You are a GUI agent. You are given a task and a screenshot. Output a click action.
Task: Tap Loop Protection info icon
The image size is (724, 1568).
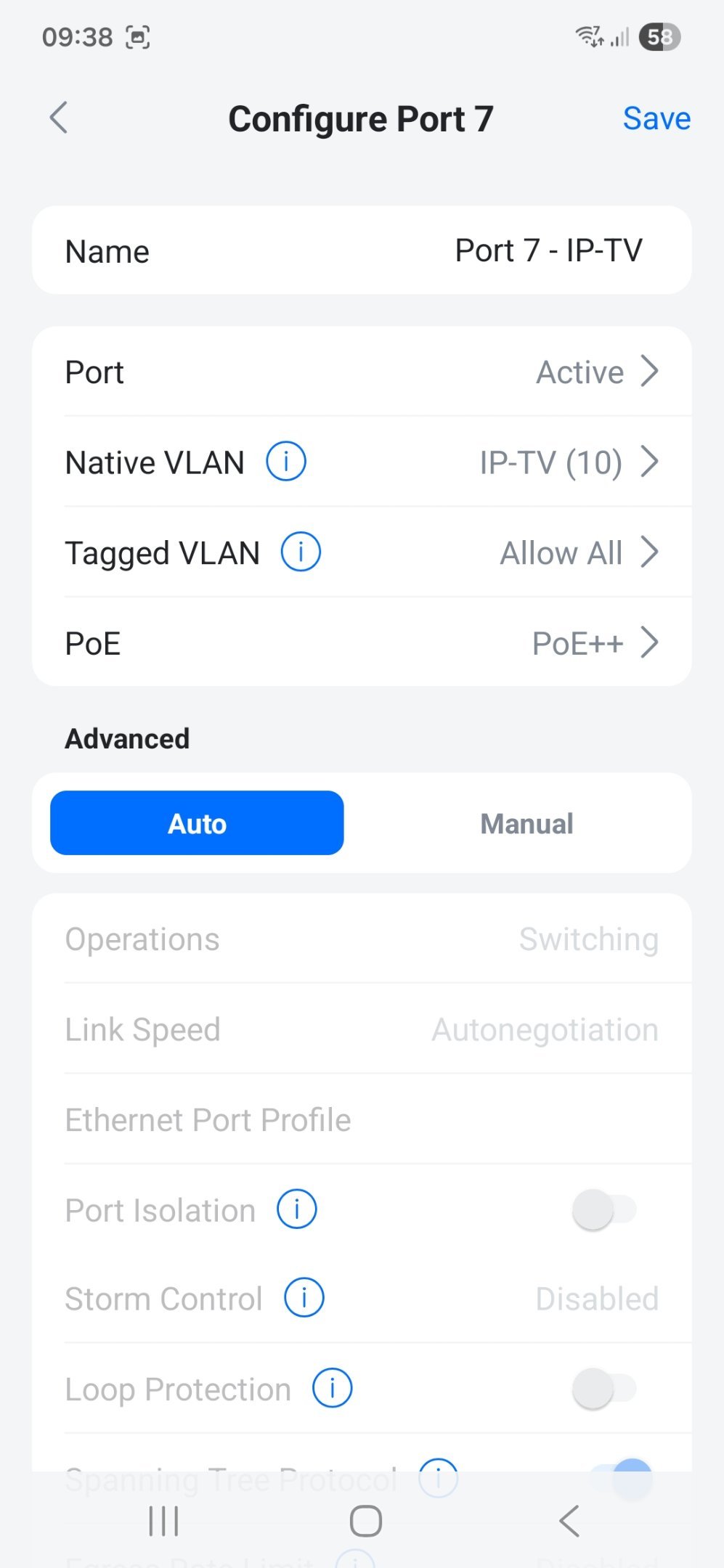(333, 1388)
